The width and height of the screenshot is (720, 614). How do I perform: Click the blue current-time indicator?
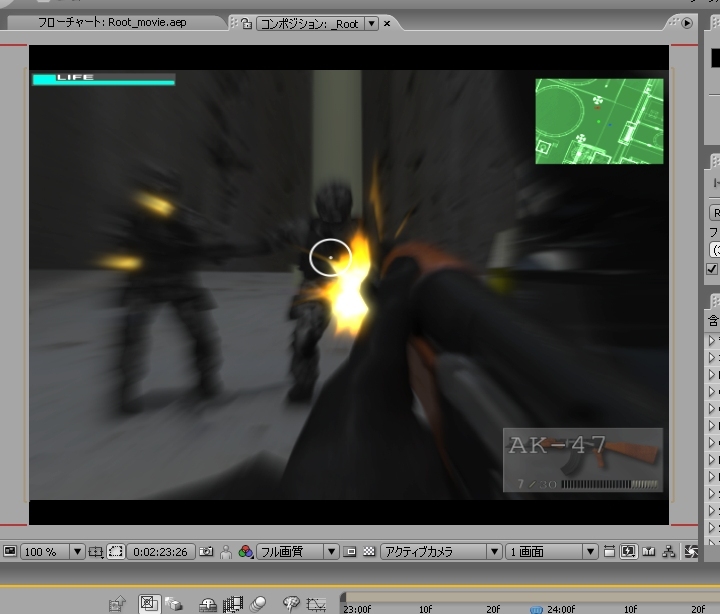(x=536, y=609)
